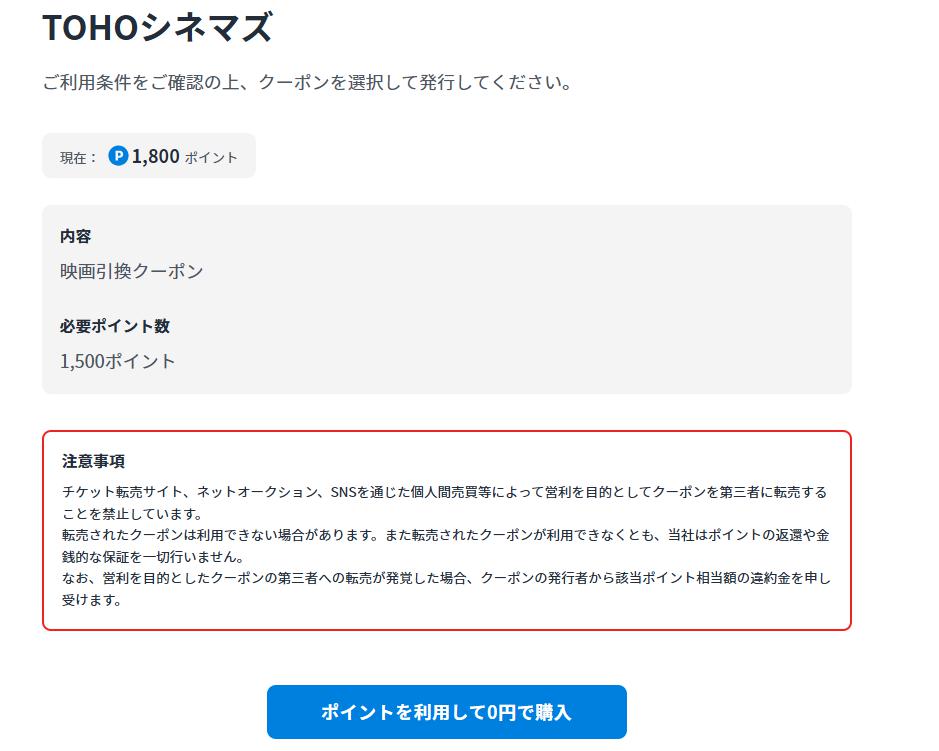Click the sentence starting 転売されたクーポンは利用できない

point(446,546)
